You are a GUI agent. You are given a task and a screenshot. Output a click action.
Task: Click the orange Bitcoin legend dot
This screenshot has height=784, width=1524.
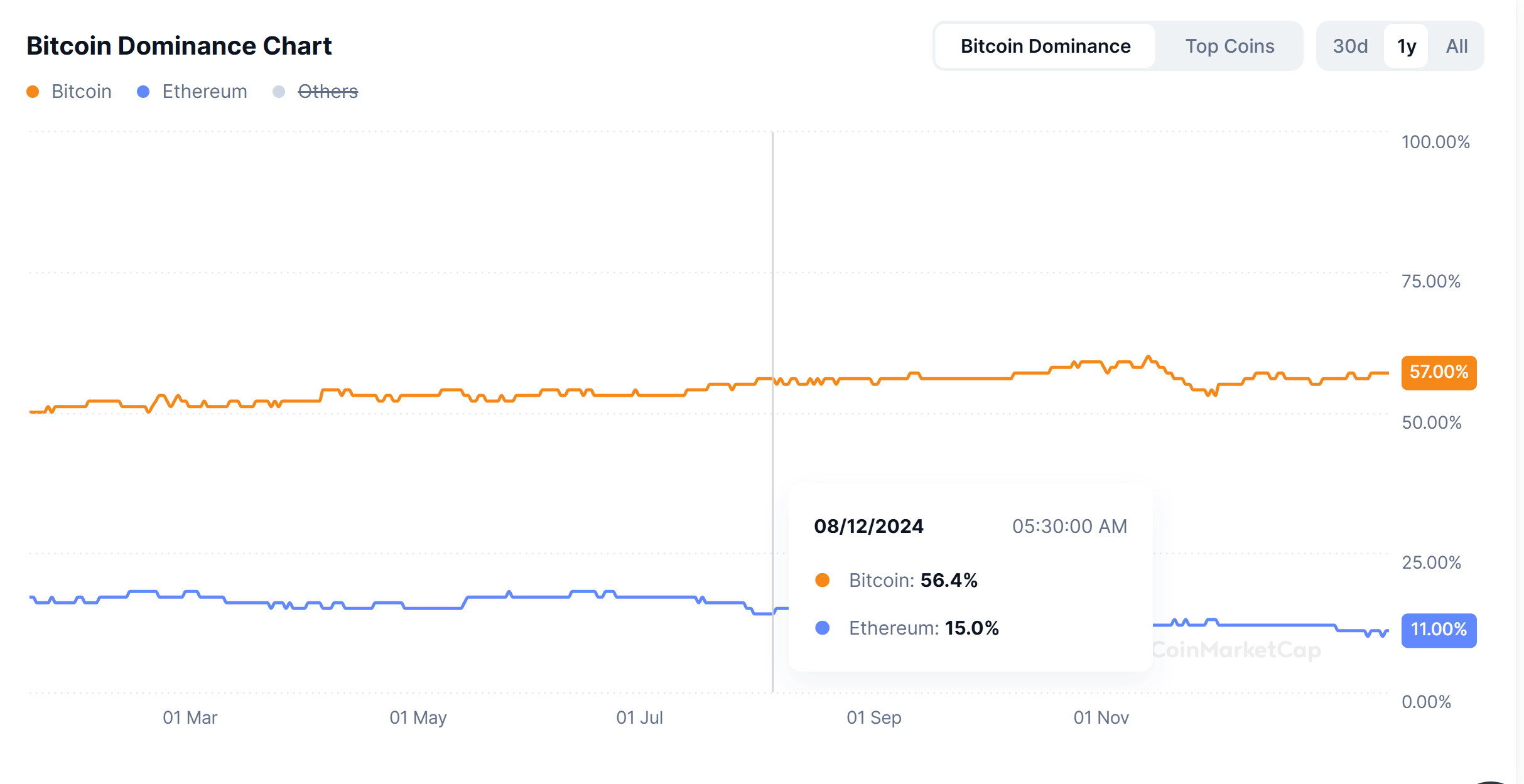(33, 92)
